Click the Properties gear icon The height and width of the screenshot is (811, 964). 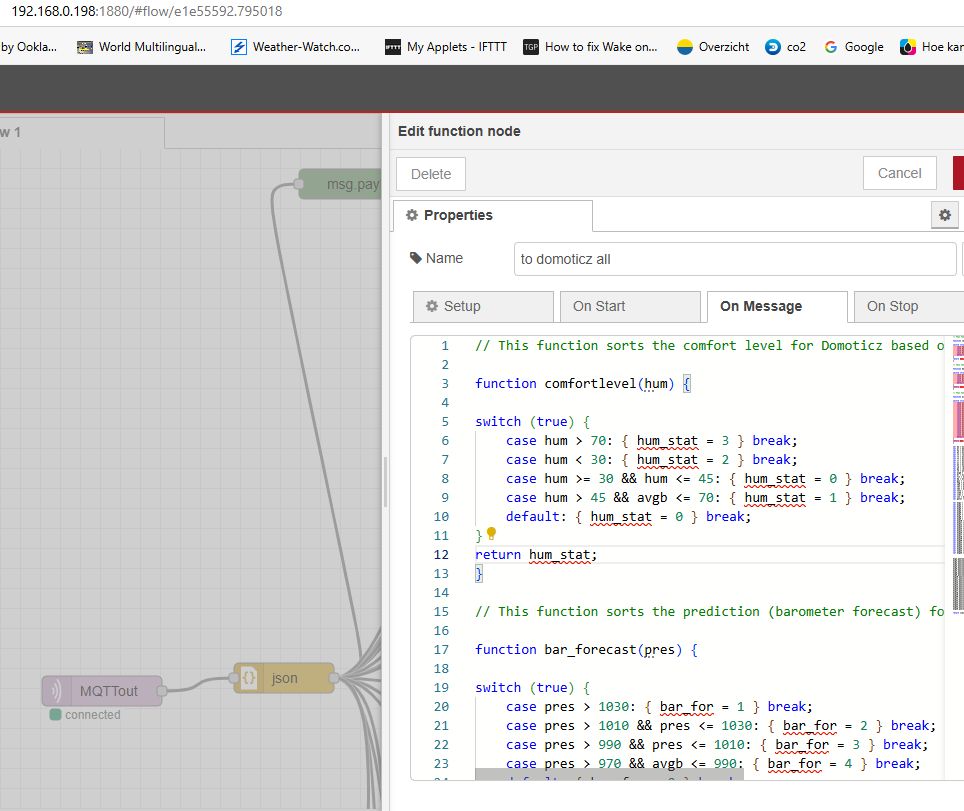(x=412, y=215)
